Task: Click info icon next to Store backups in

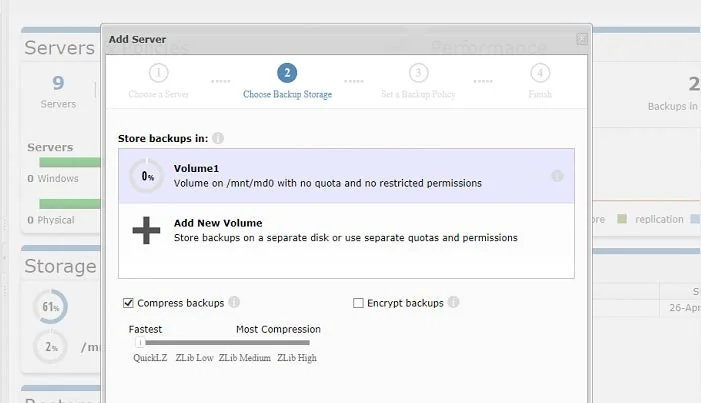Action: [218, 138]
